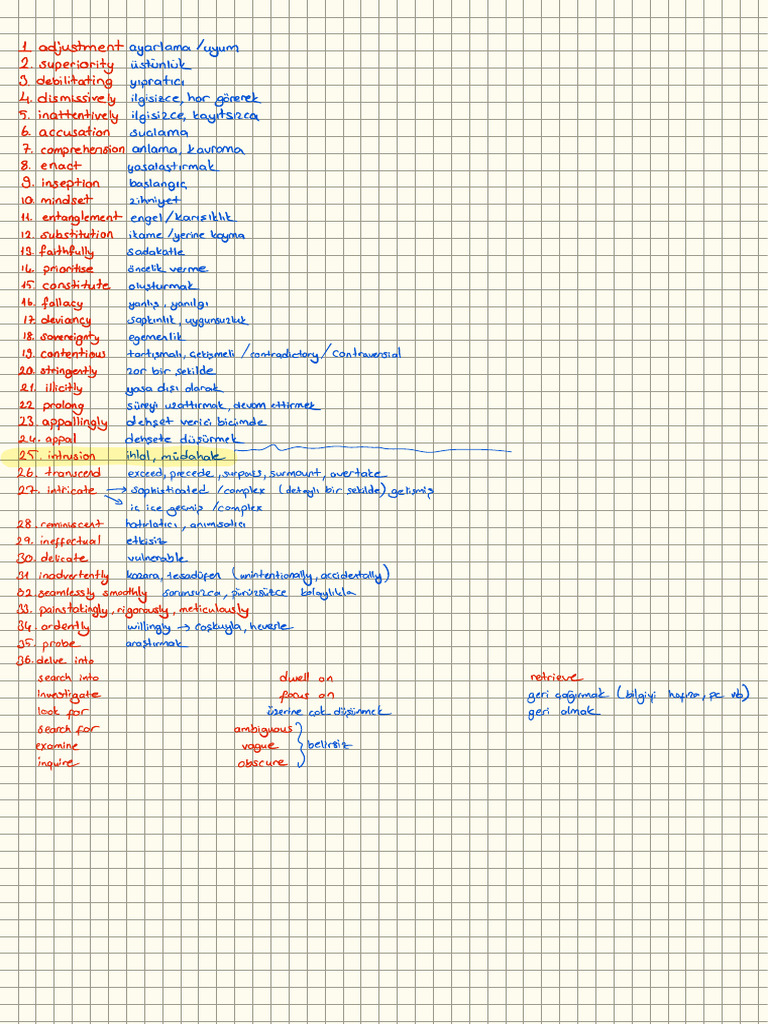This screenshot has width=768, height=1024.
Task: Select the word "constitute" in entry 15
Action: [76, 286]
